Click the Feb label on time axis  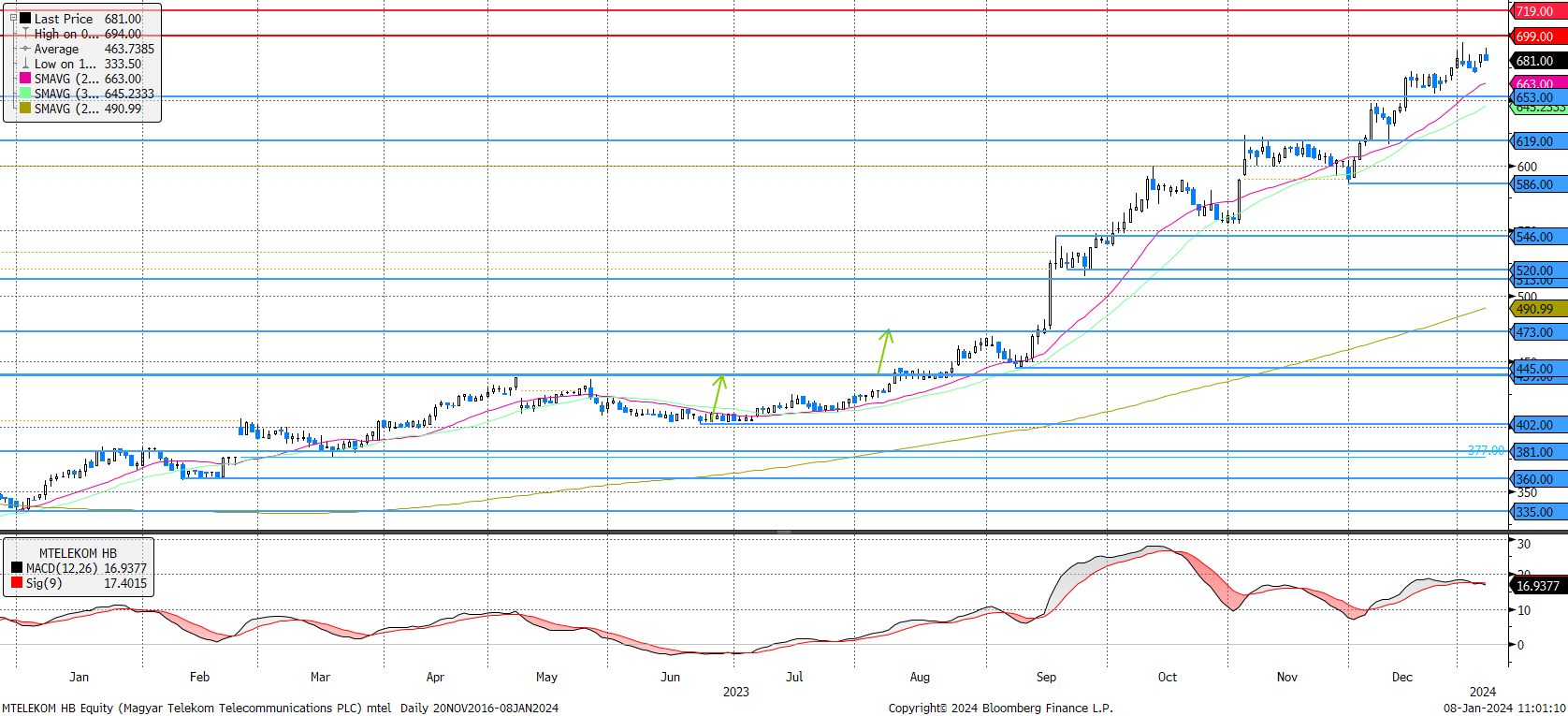199,677
